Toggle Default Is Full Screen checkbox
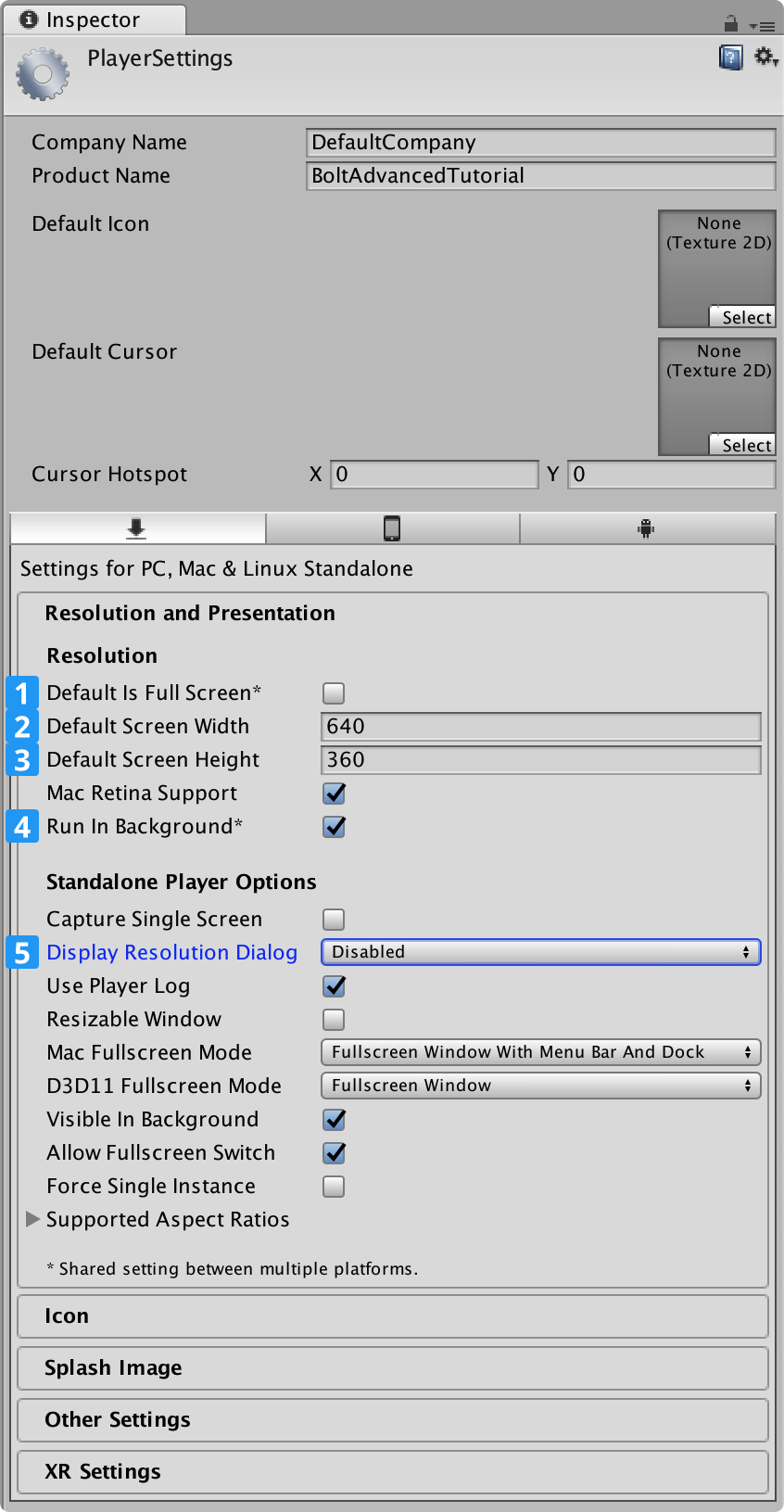Image resolution: width=784 pixels, height=1512 pixels. coord(334,692)
